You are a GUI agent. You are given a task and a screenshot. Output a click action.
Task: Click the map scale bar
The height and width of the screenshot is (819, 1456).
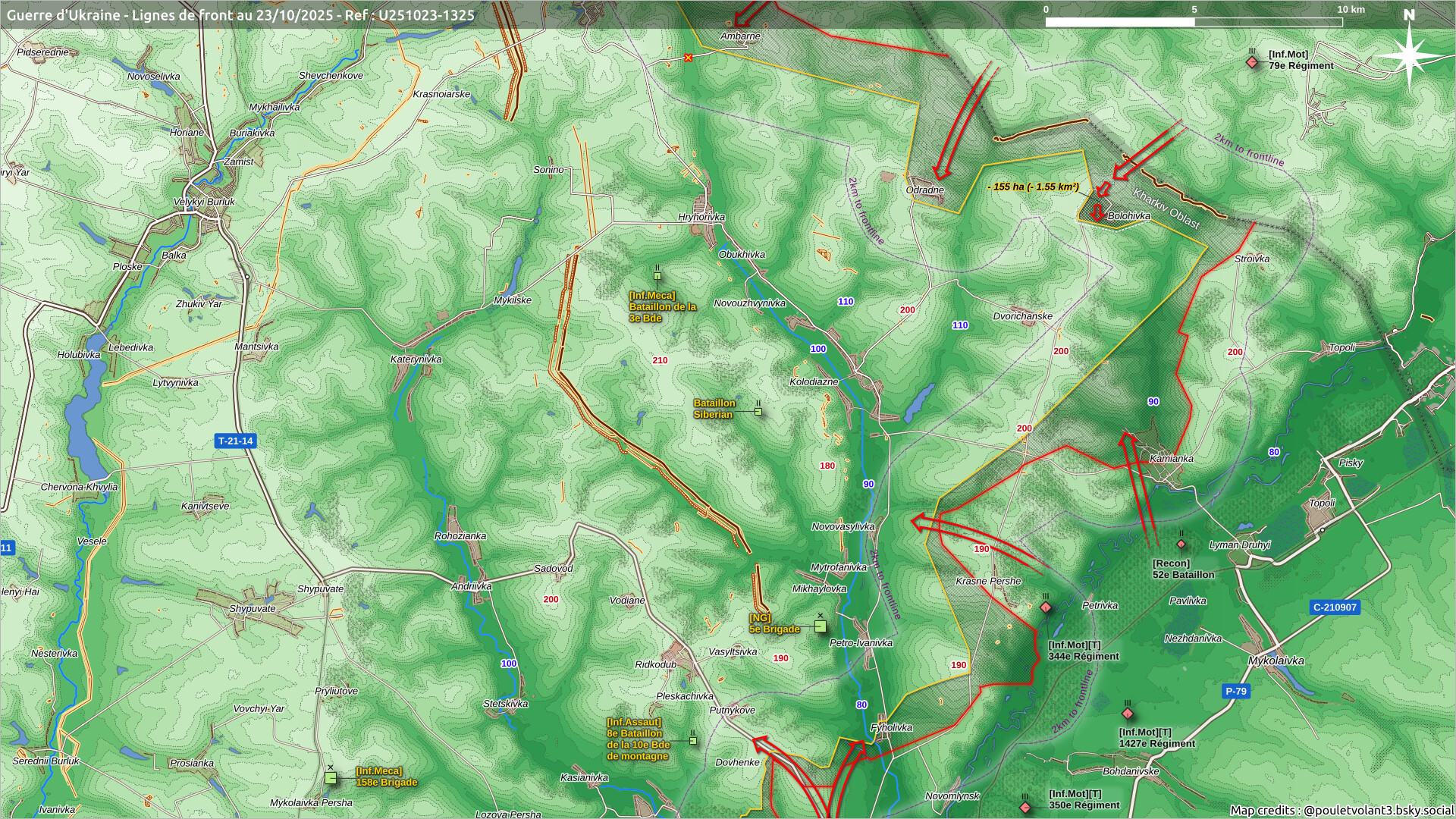pyautogui.click(x=1194, y=22)
